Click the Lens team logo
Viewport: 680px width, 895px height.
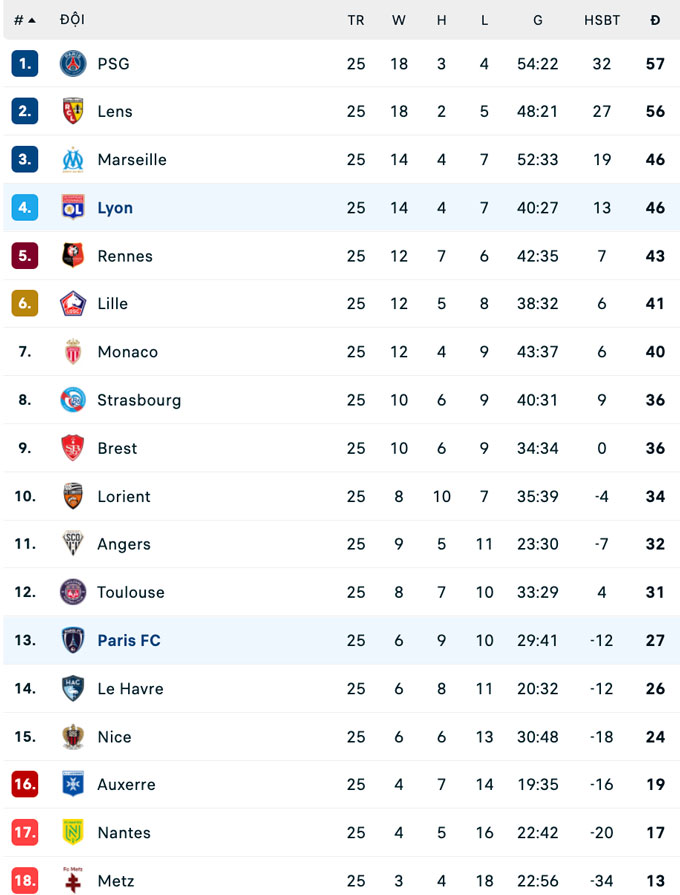pyautogui.click(x=73, y=112)
